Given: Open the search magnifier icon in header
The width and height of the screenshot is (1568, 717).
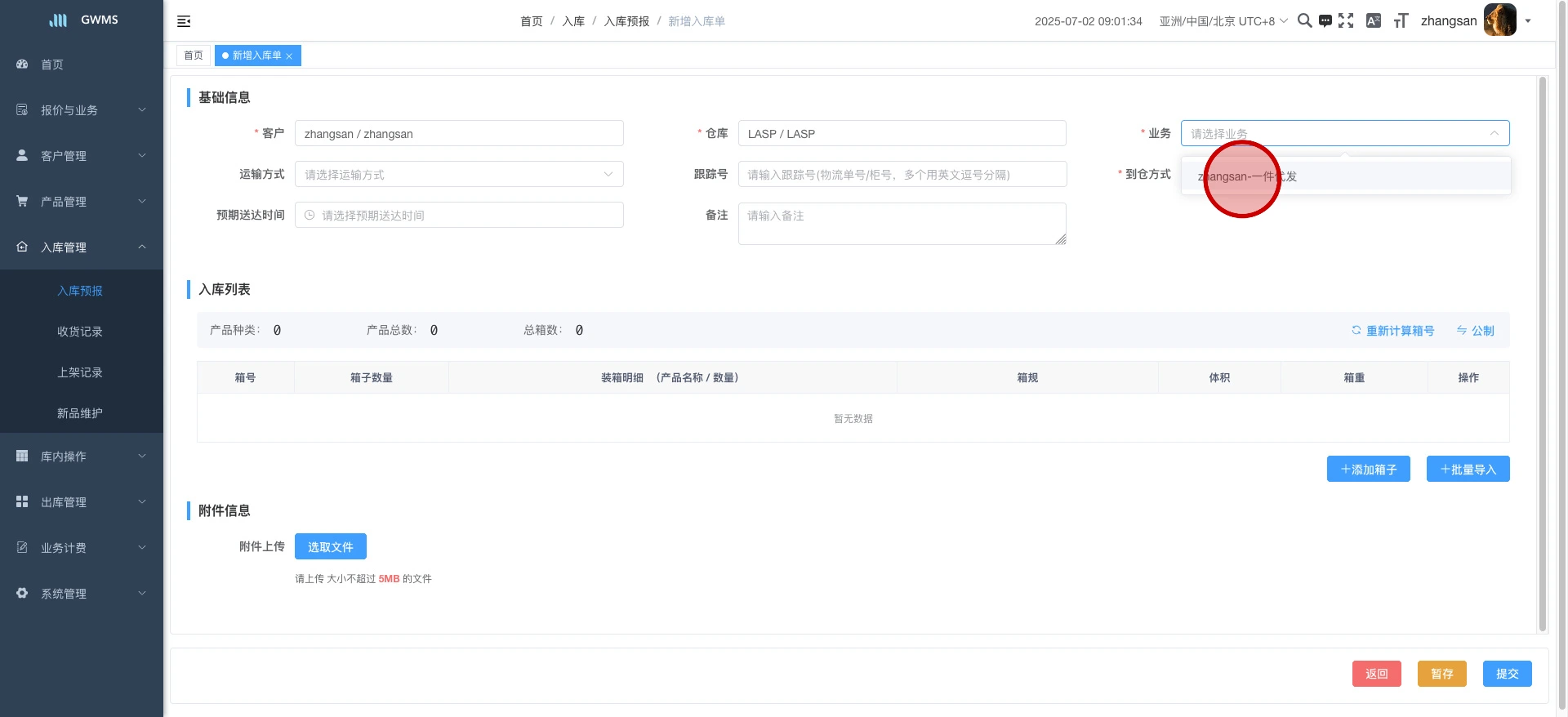Looking at the screenshot, I should (x=1304, y=20).
